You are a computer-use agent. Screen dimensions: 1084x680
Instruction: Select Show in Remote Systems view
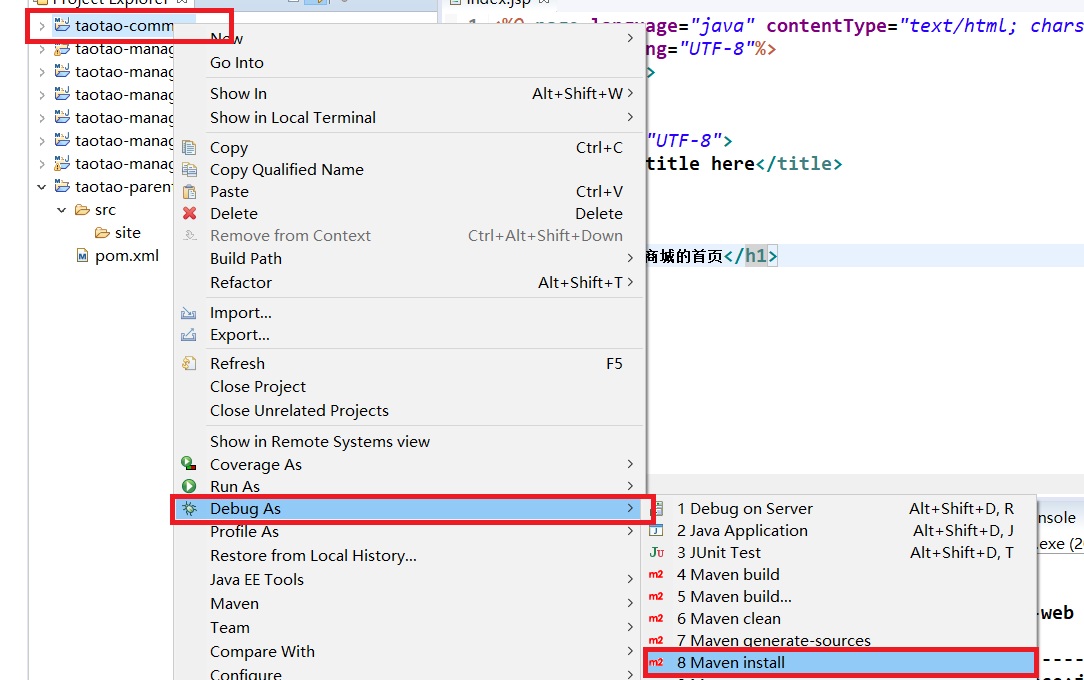(320, 442)
